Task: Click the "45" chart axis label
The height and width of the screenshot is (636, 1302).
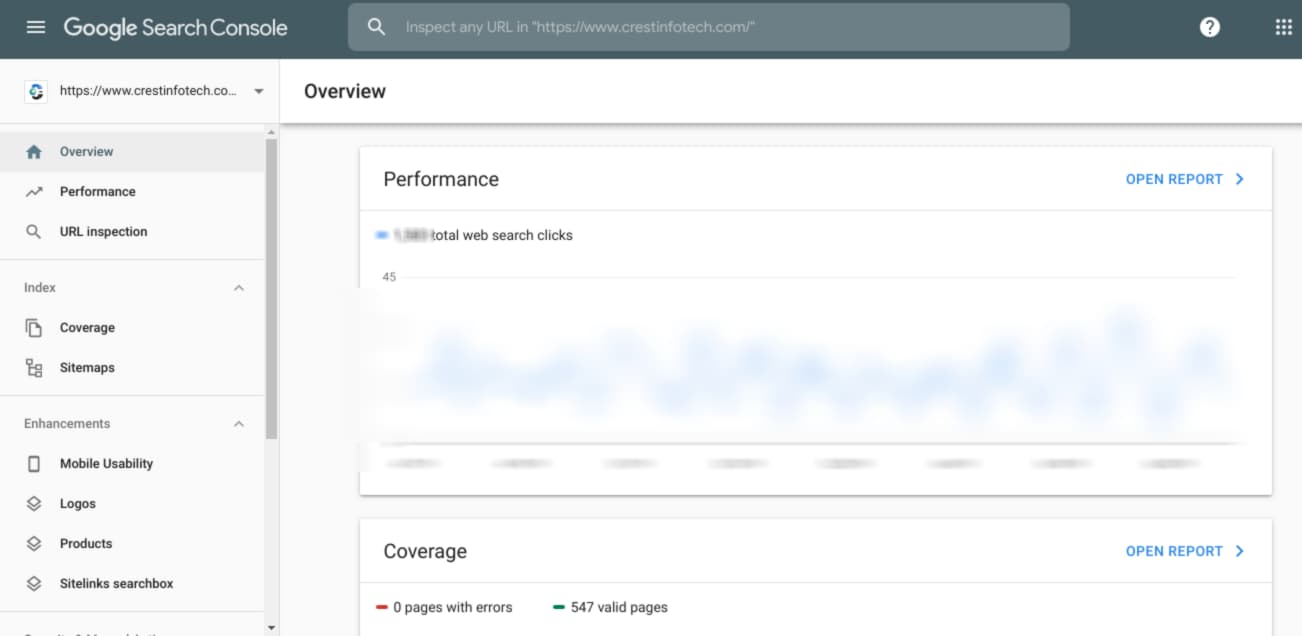Action: [389, 277]
